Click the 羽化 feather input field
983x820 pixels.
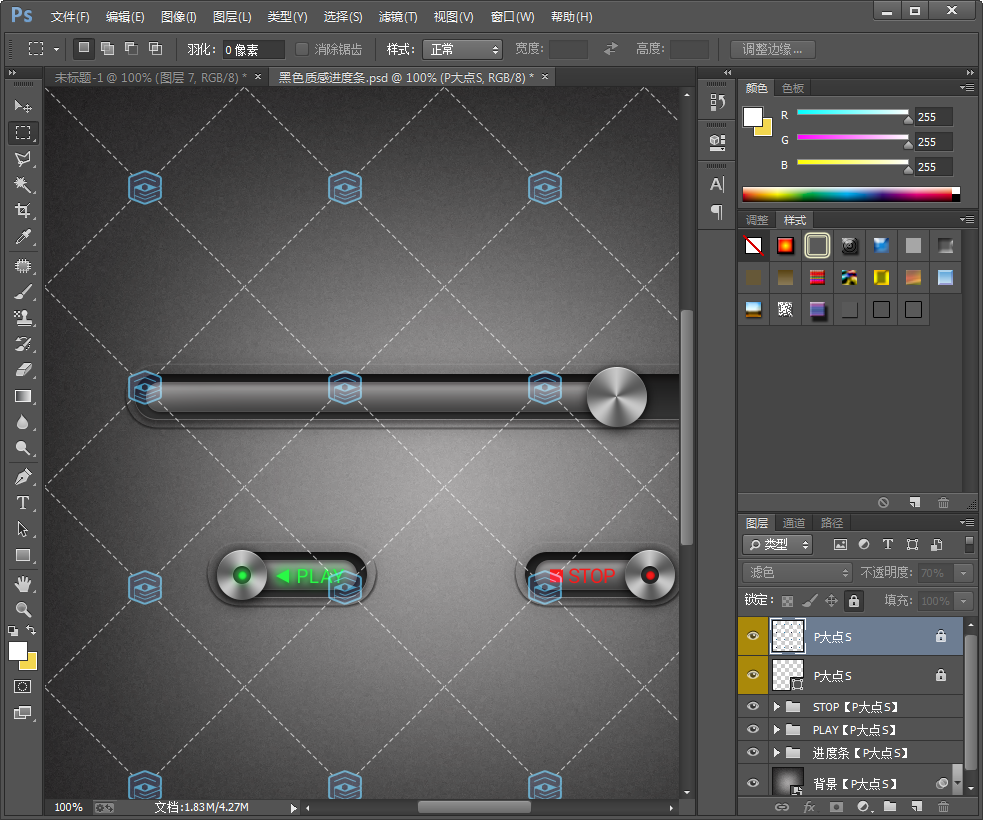[253, 49]
